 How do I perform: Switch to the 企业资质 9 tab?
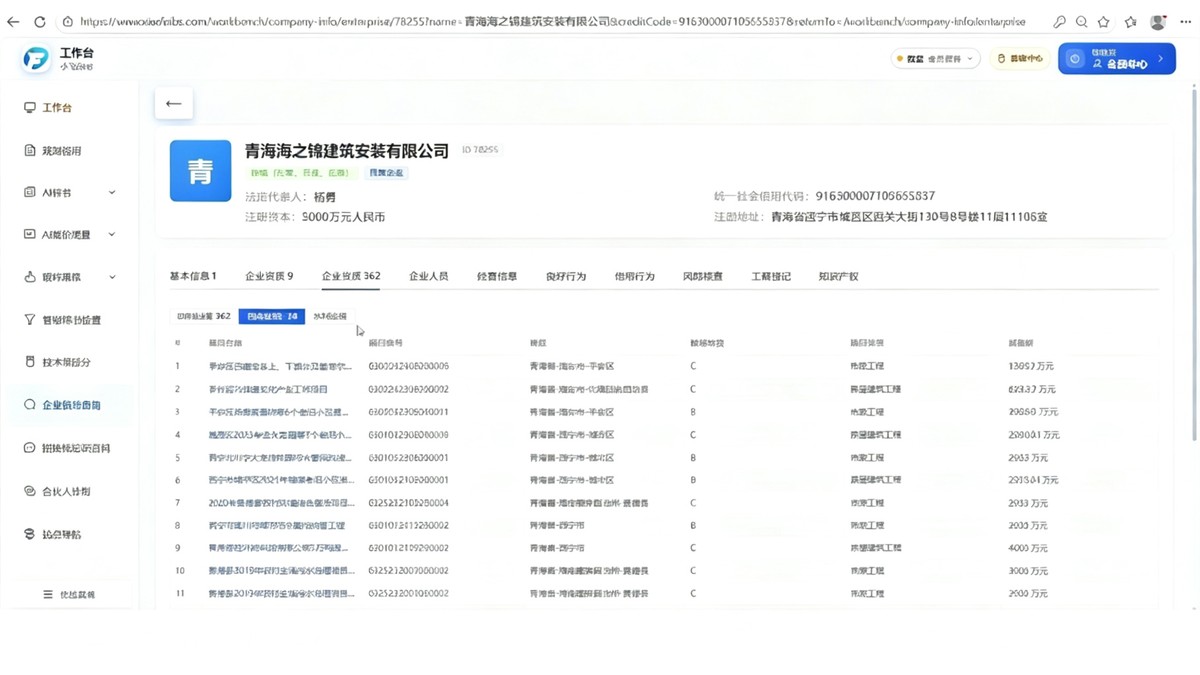(269, 276)
